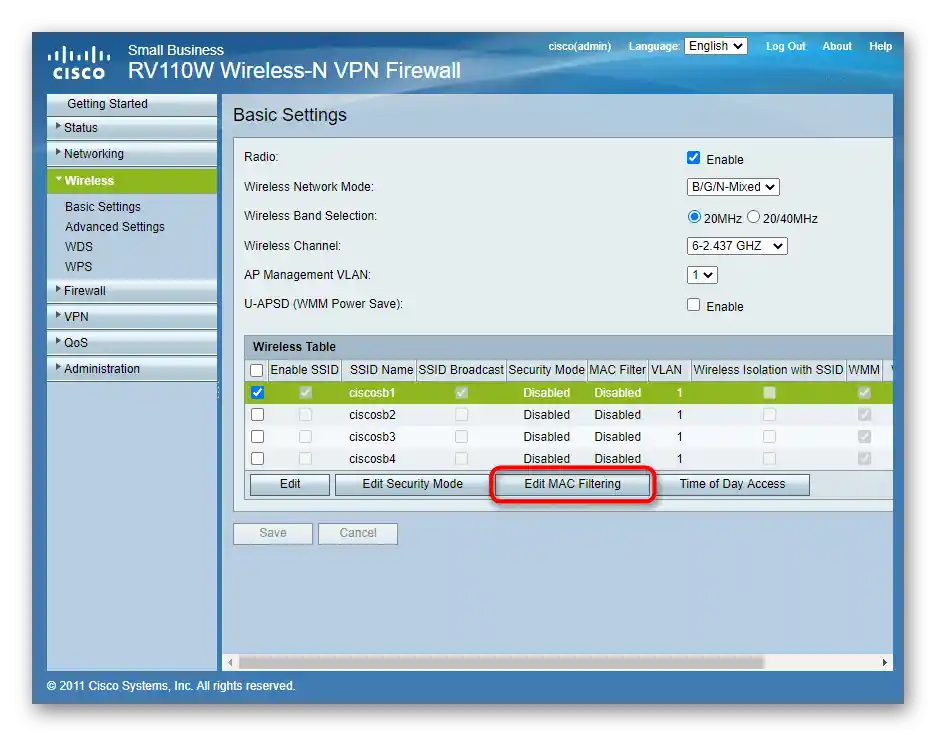
Task: Uncheck the ciscosb1 row selection checkbox
Action: 257,392
